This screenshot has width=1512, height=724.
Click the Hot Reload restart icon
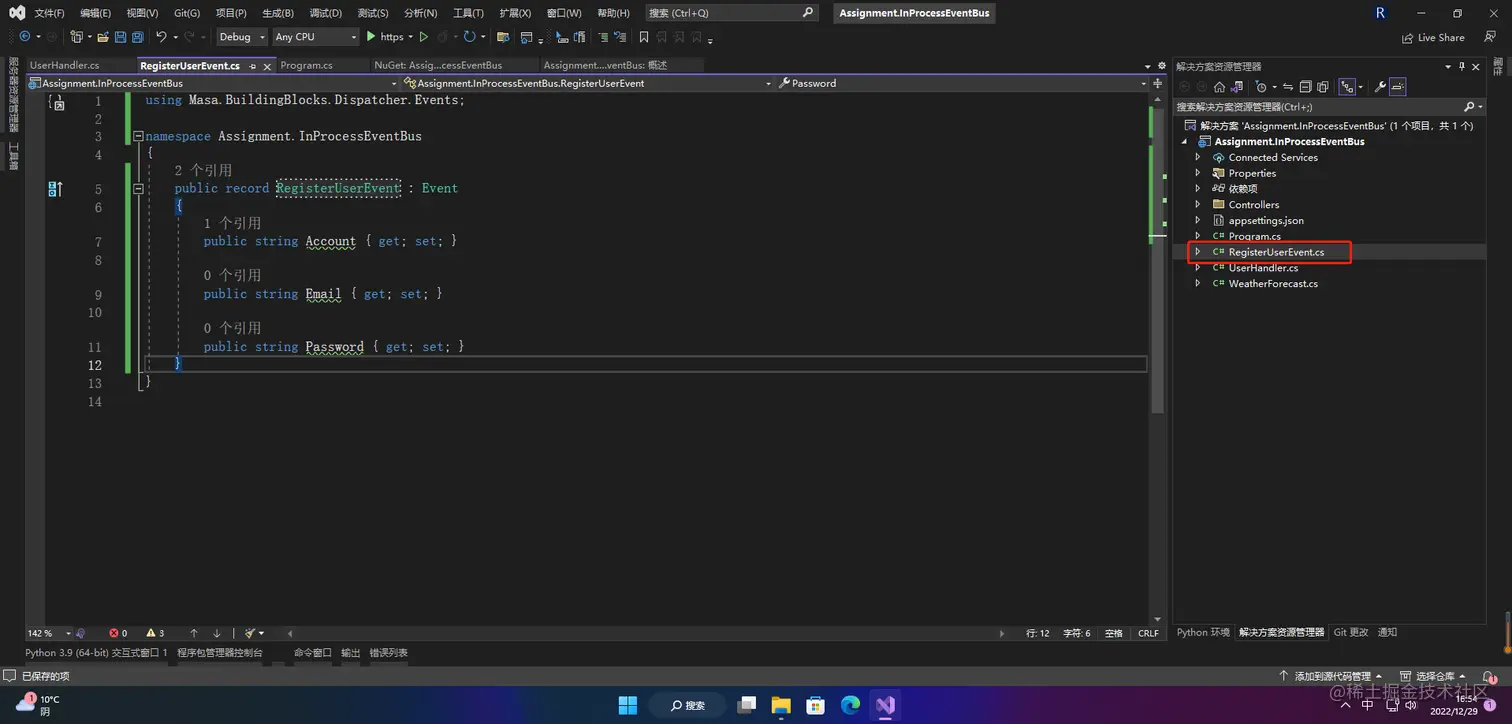(x=469, y=37)
